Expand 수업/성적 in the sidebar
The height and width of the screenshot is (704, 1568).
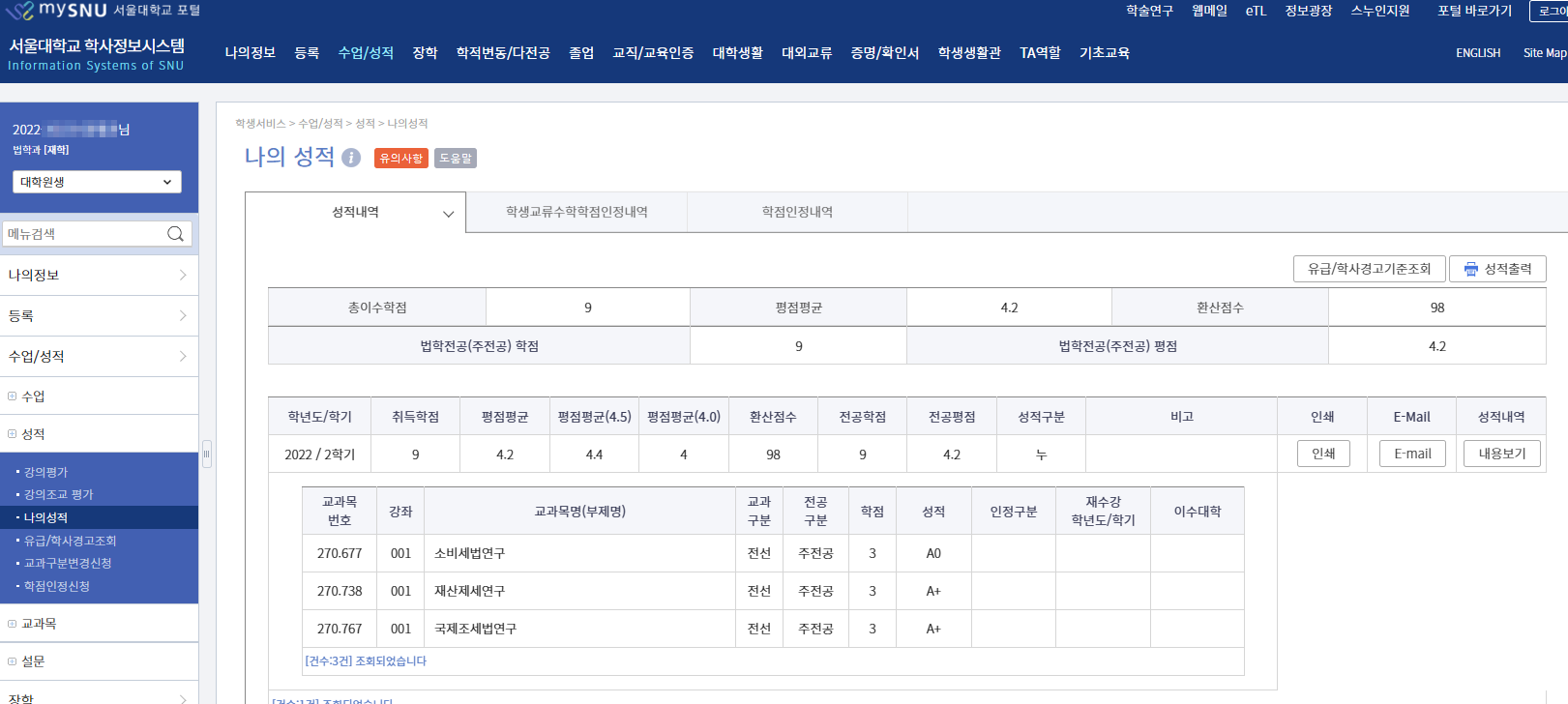[x=99, y=357]
